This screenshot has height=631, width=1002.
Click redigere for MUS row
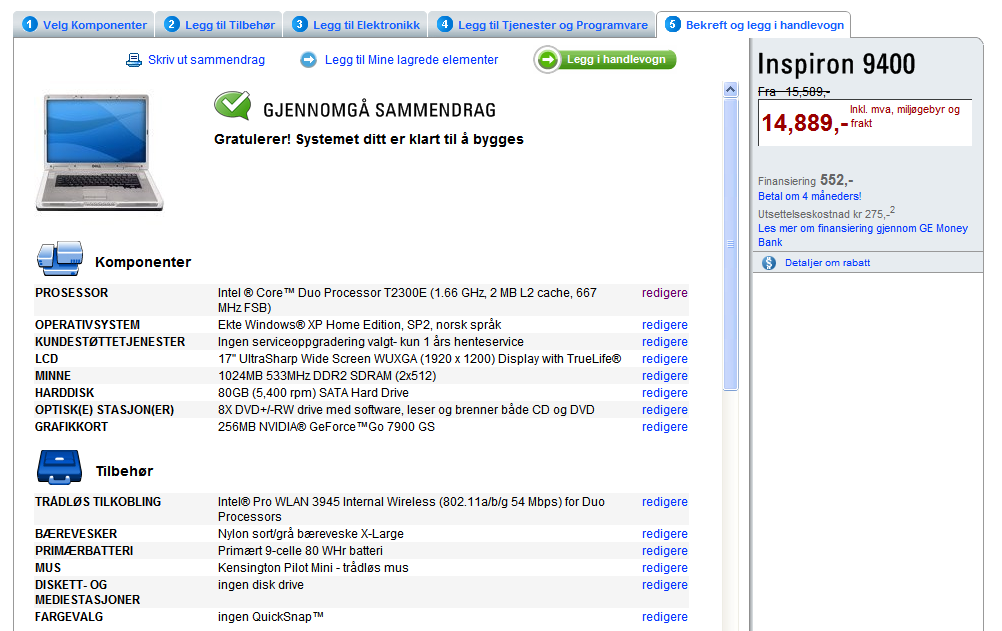tap(665, 568)
